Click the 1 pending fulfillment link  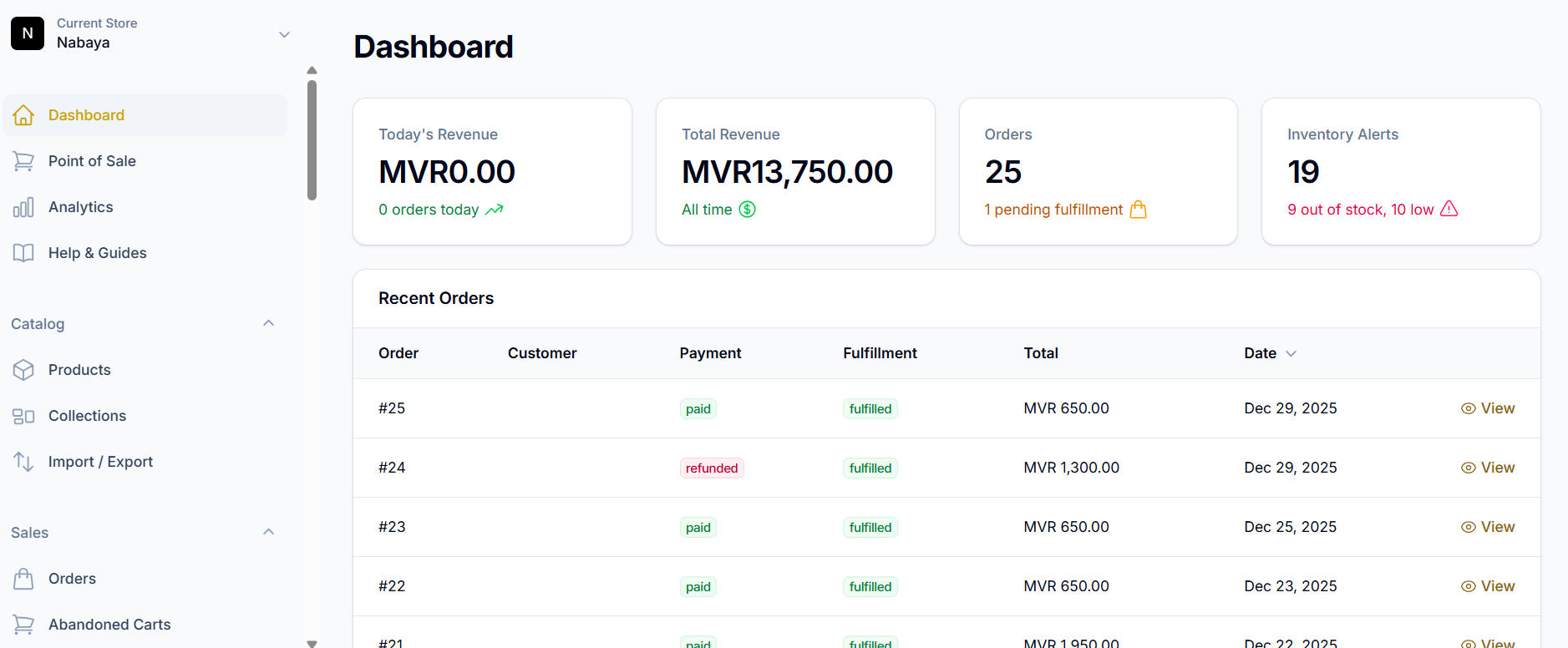point(1053,210)
